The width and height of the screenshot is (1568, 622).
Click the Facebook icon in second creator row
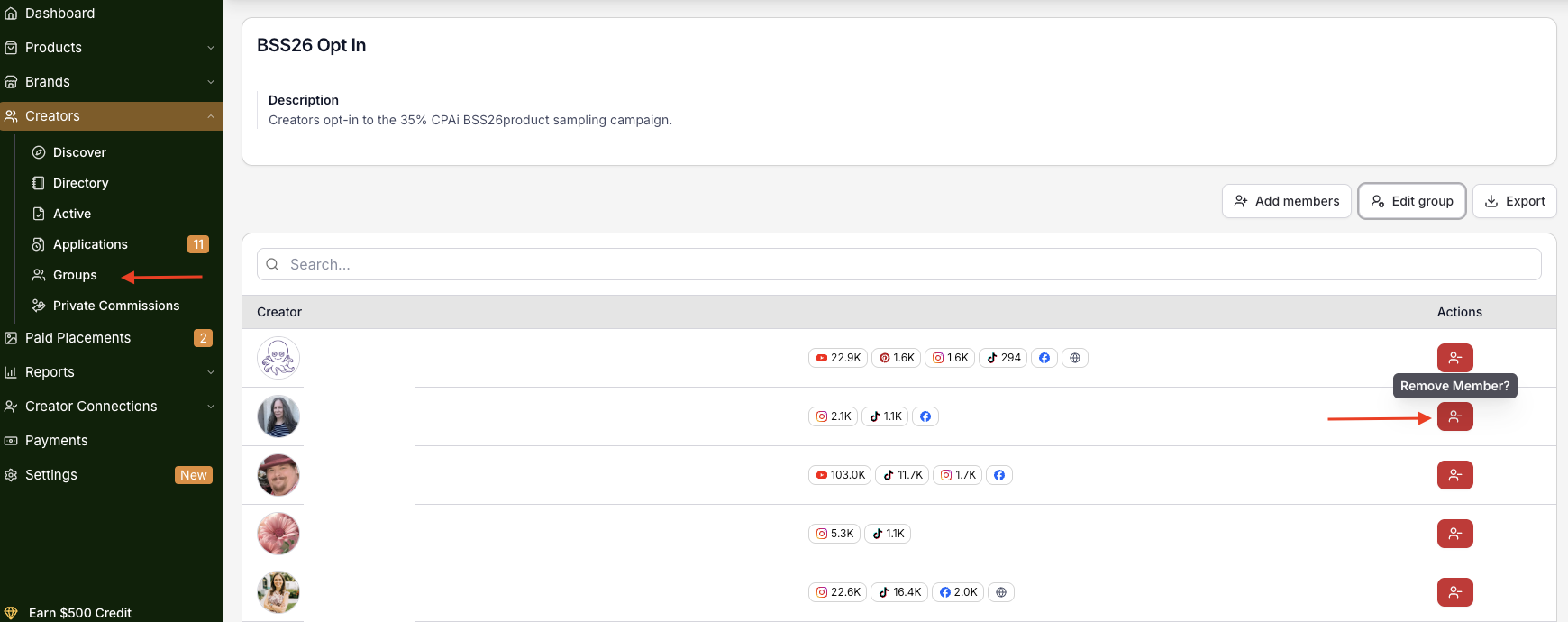coord(925,416)
